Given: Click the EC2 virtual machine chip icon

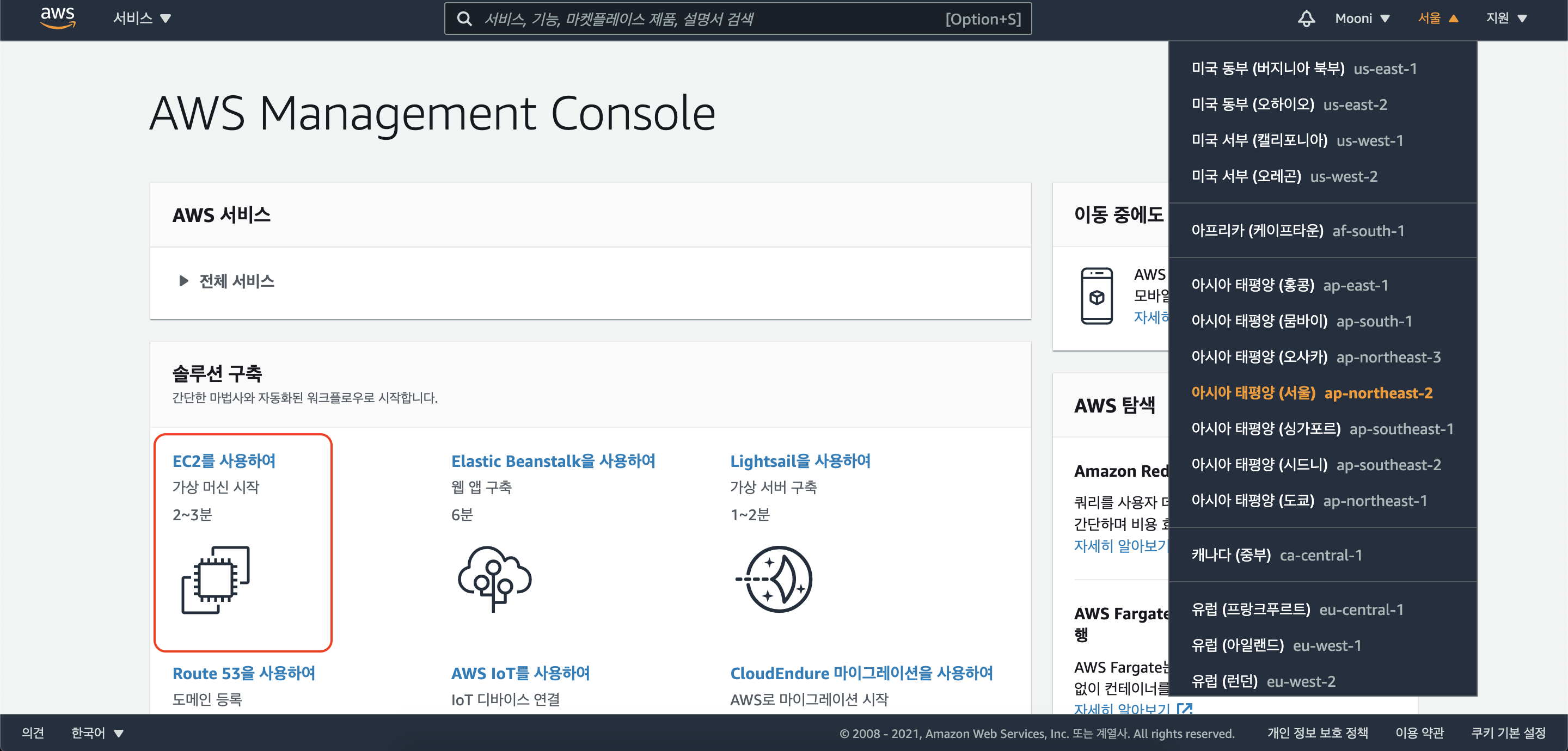Looking at the screenshot, I should [216, 580].
